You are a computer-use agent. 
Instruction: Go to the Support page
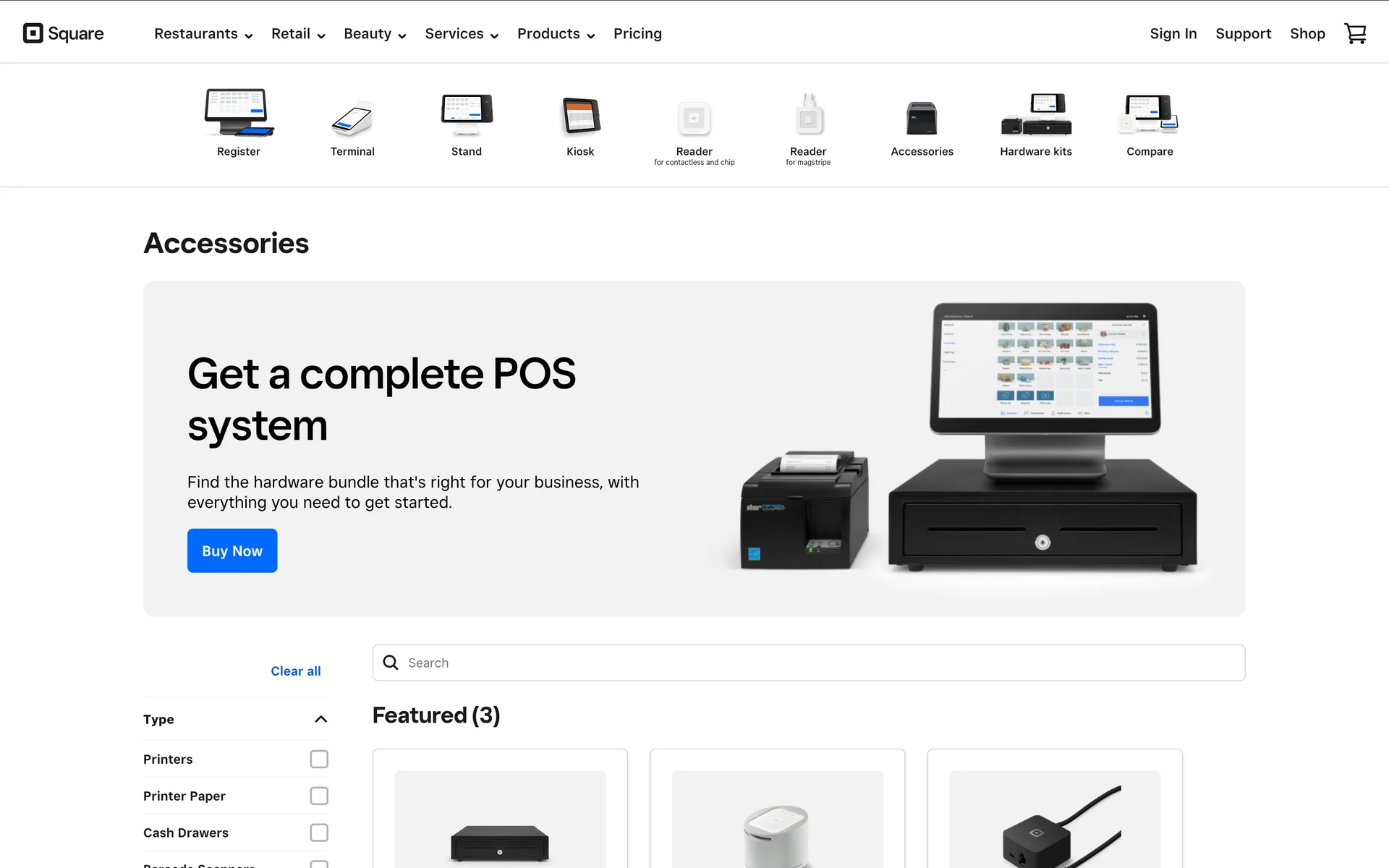click(1243, 34)
